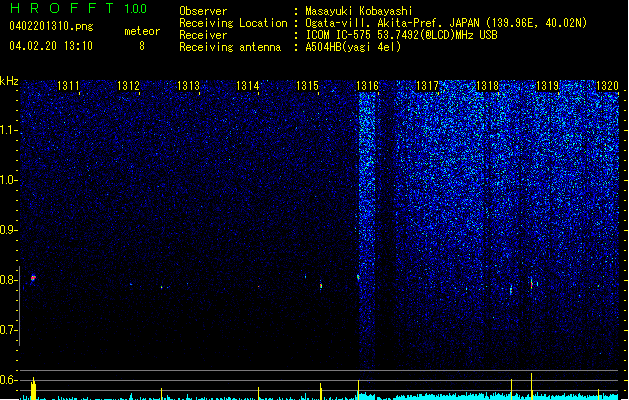Click the 1313 time marker

(x=188, y=86)
